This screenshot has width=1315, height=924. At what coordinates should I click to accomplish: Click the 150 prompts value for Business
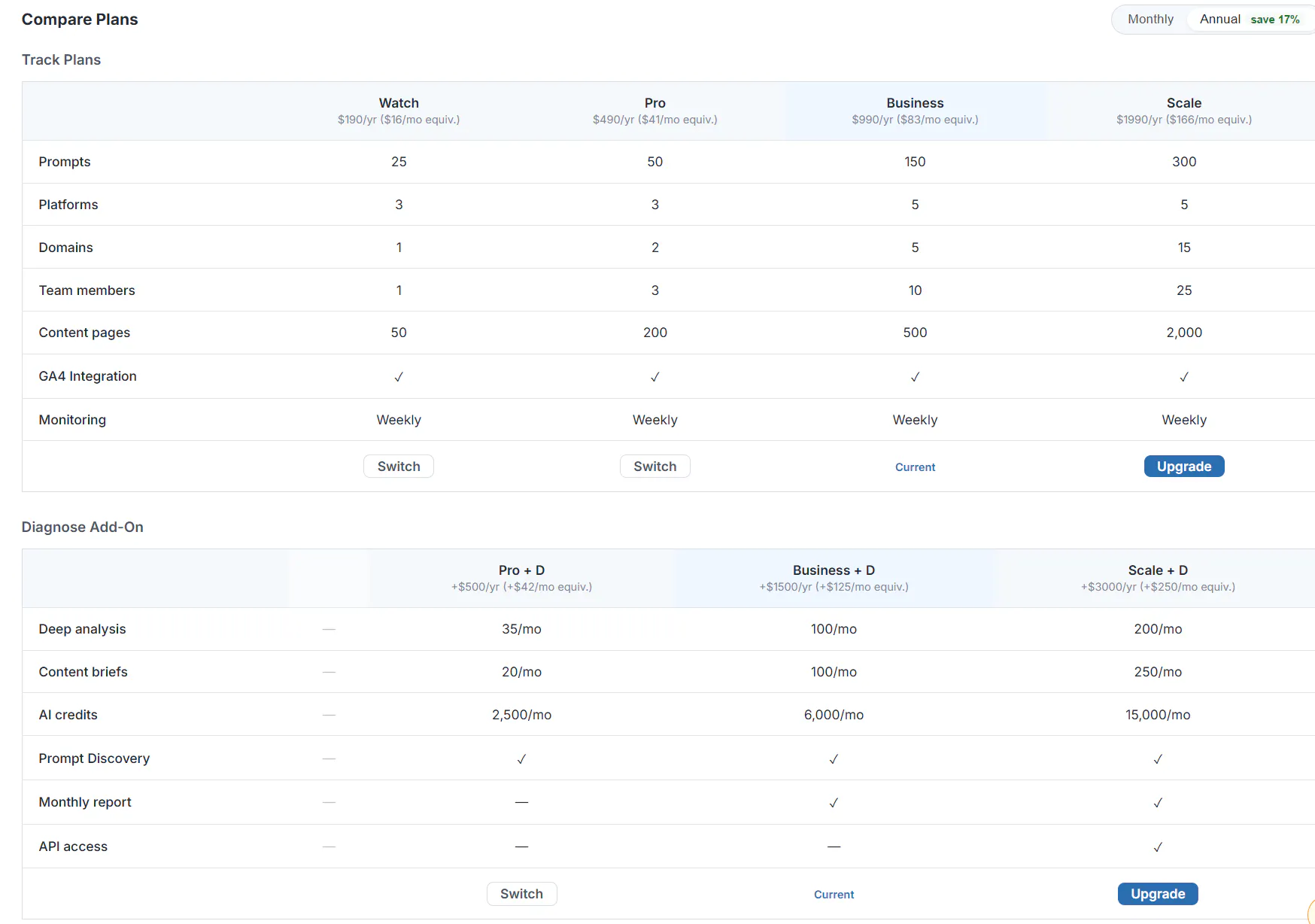915,162
